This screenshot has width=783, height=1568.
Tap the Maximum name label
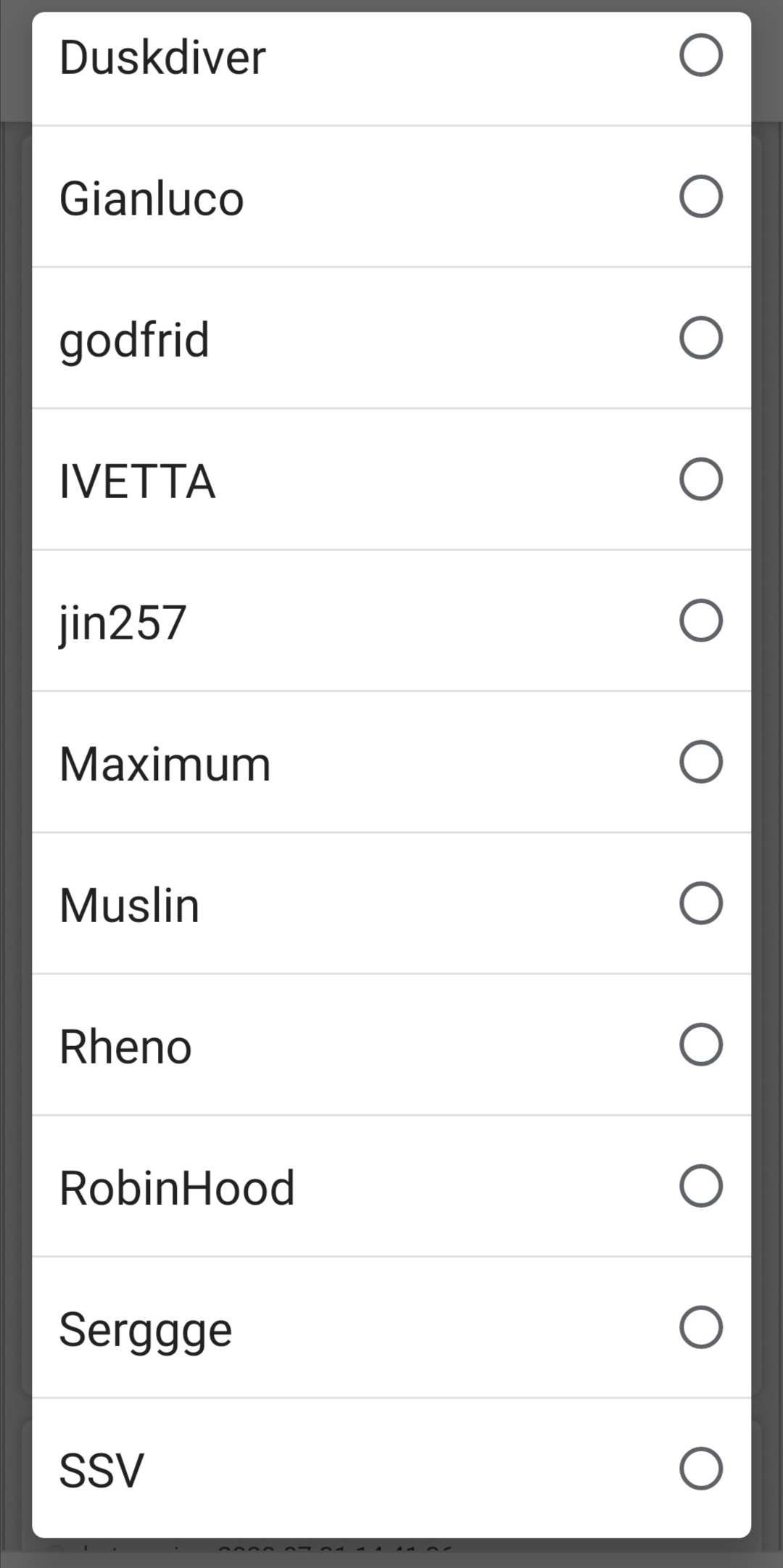pos(165,764)
